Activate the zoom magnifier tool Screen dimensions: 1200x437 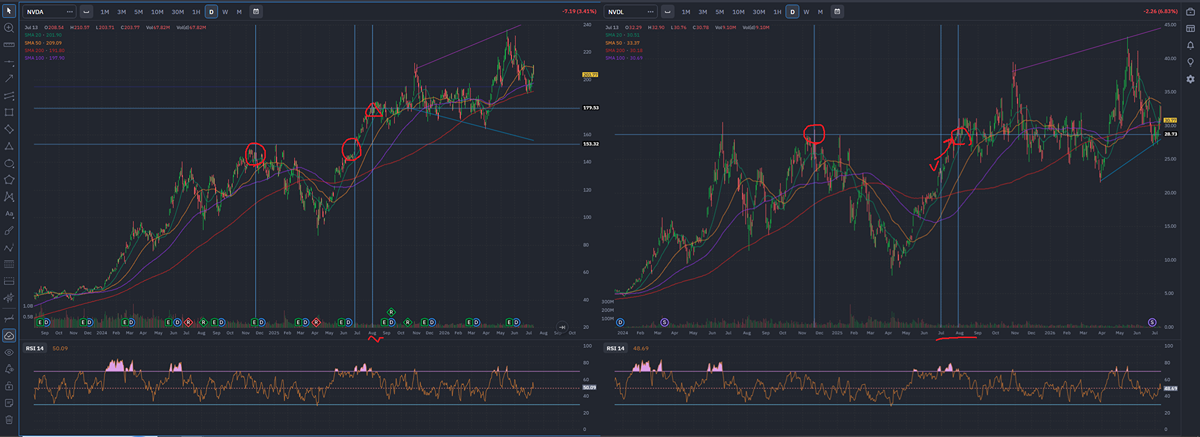coord(9,28)
